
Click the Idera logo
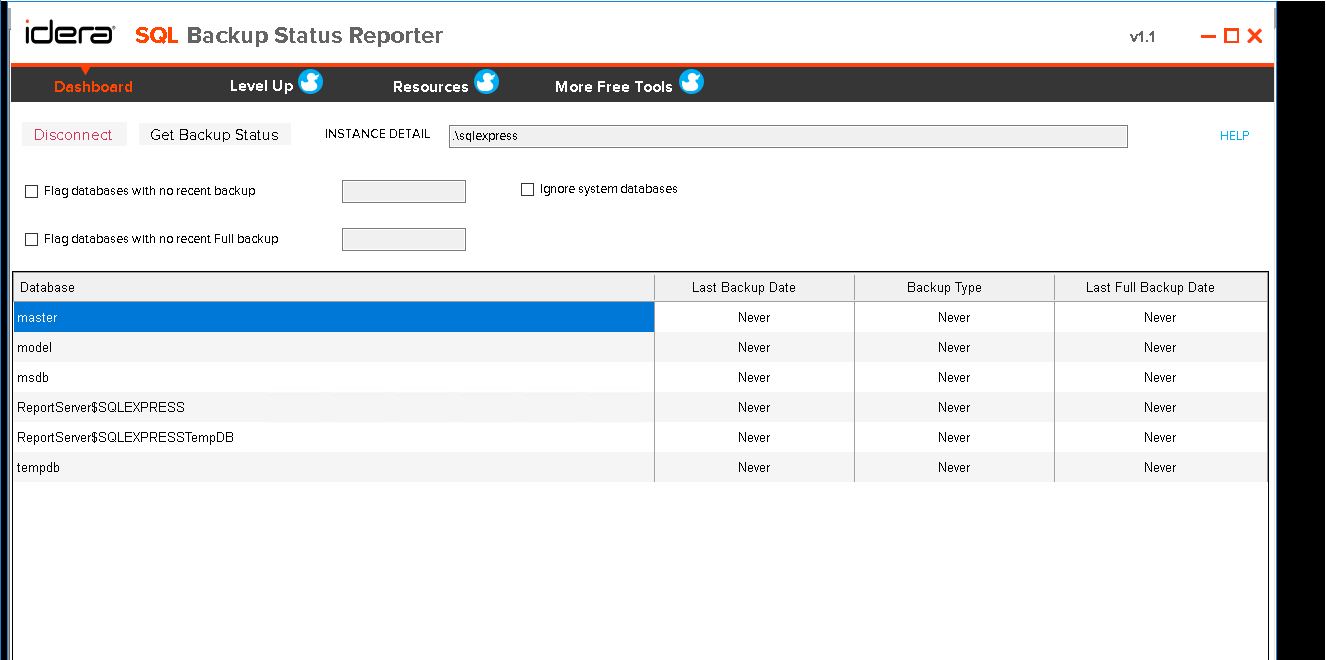click(69, 35)
